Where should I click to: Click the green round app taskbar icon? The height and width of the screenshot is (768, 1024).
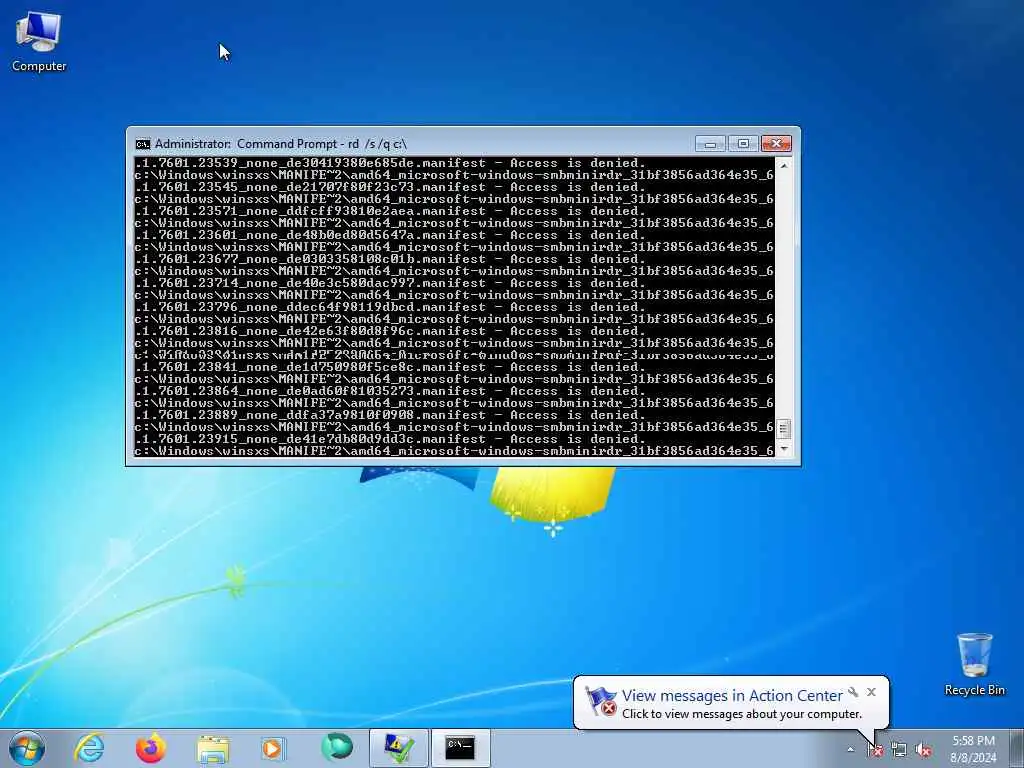coord(337,747)
